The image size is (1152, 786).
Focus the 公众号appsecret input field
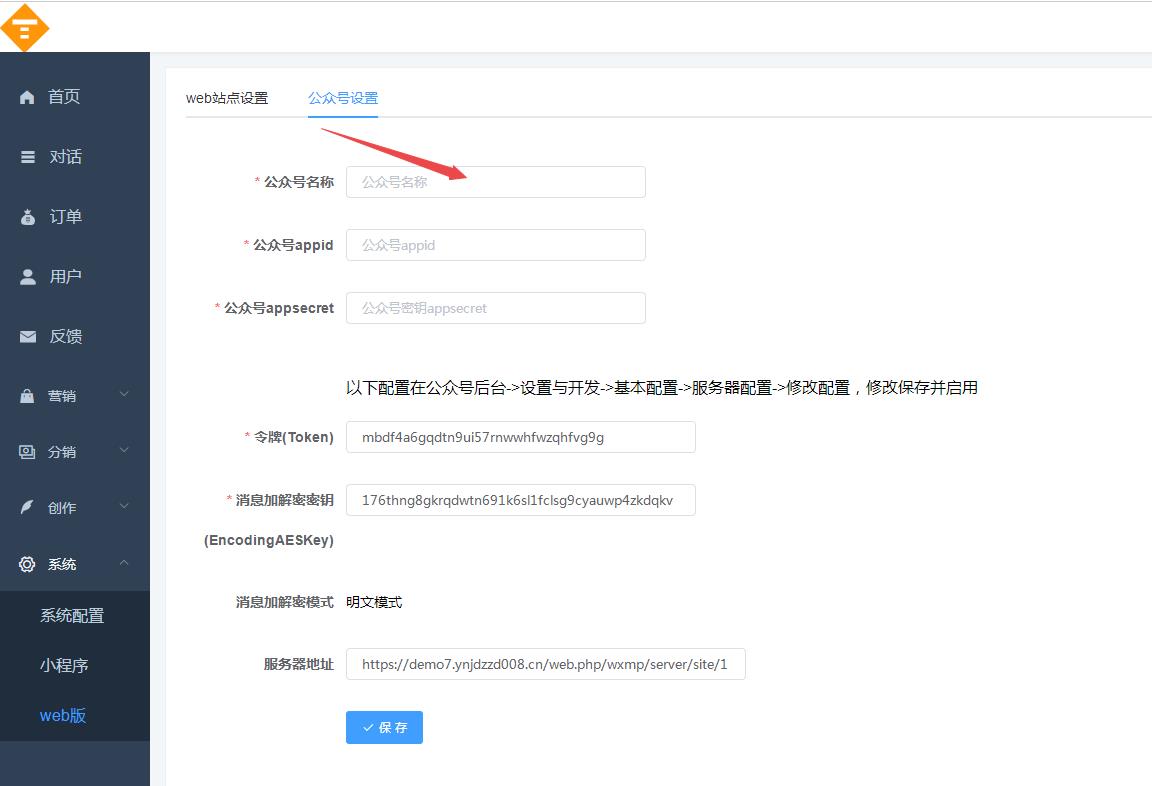pyautogui.click(x=496, y=309)
